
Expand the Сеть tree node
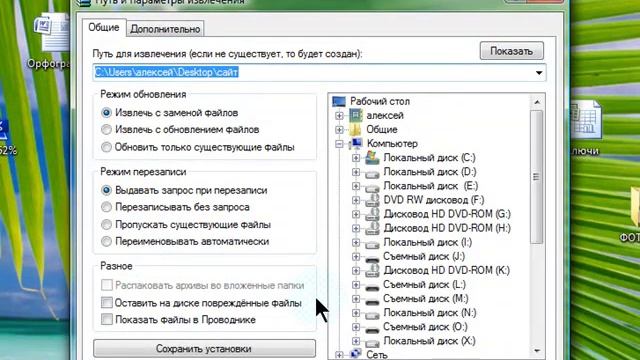click(x=339, y=355)
